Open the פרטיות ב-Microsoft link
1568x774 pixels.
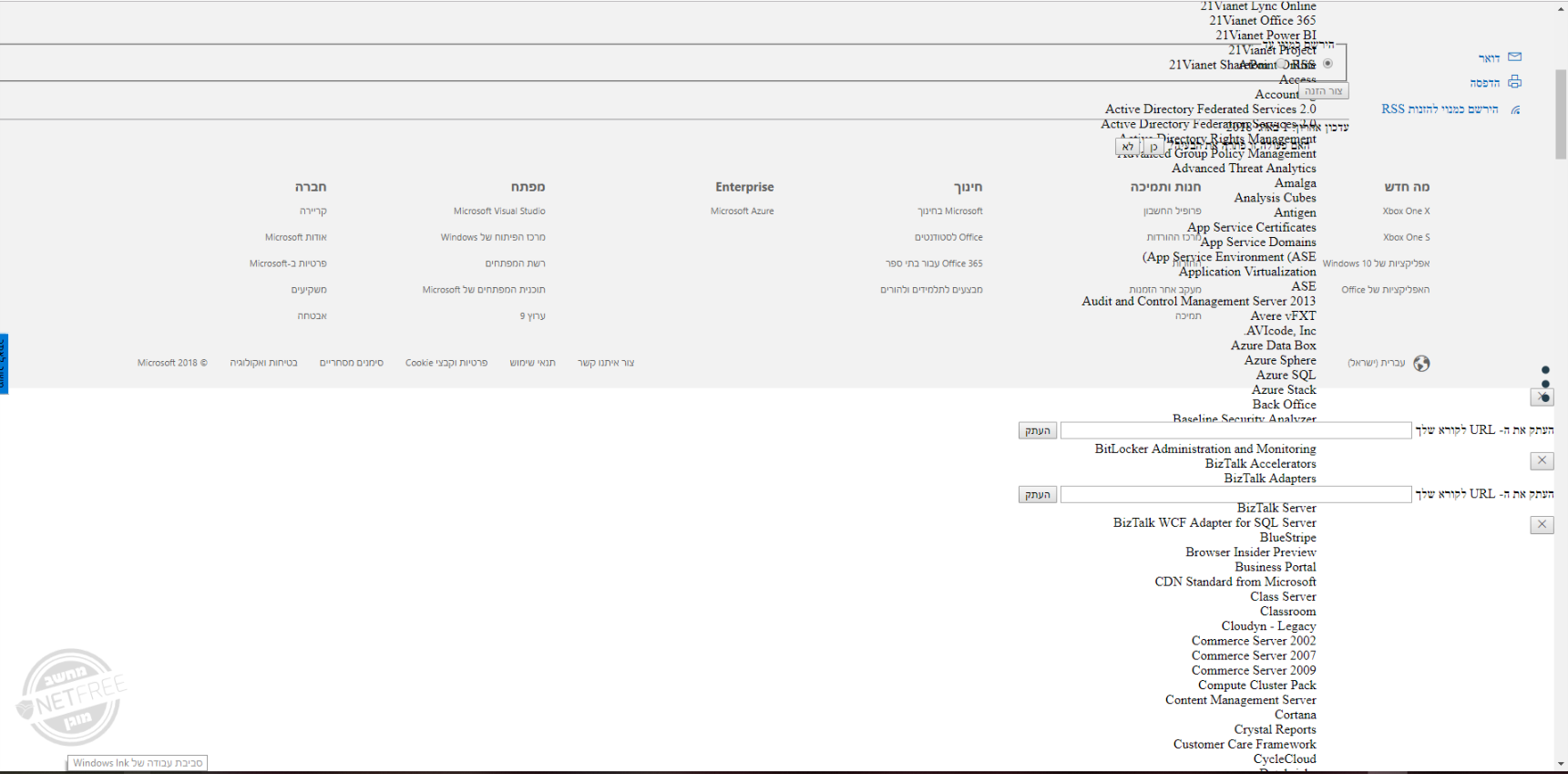(288, 264)
